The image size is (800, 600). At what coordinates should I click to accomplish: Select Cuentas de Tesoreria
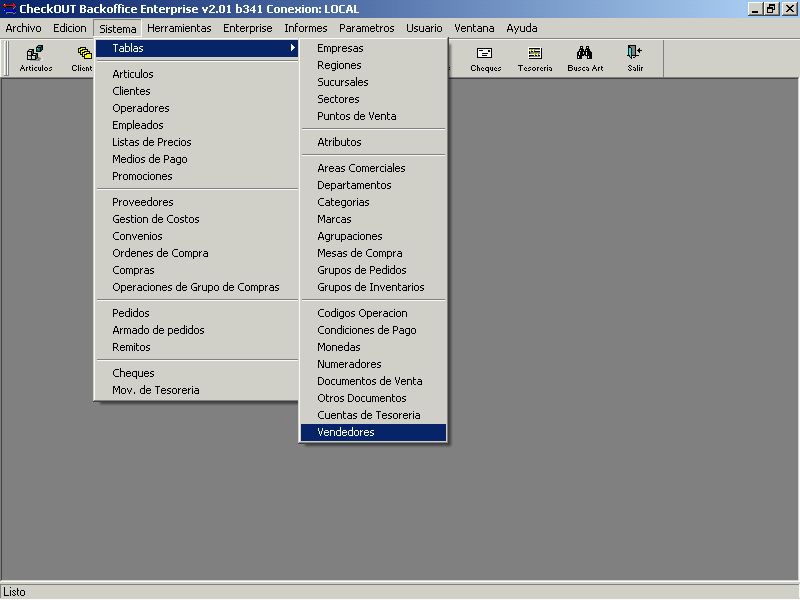click(x=373, y=415)
